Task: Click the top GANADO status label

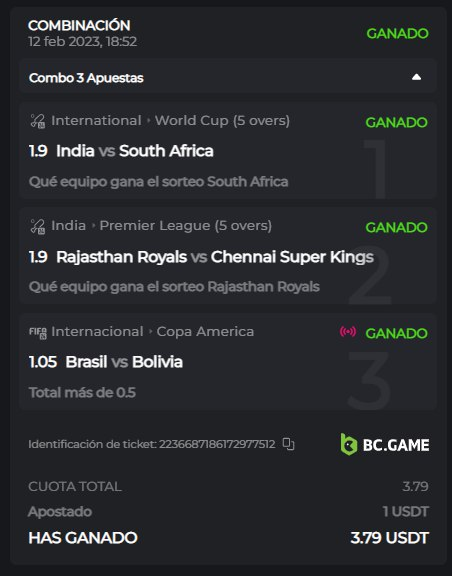Action: [x=397, y=33]
